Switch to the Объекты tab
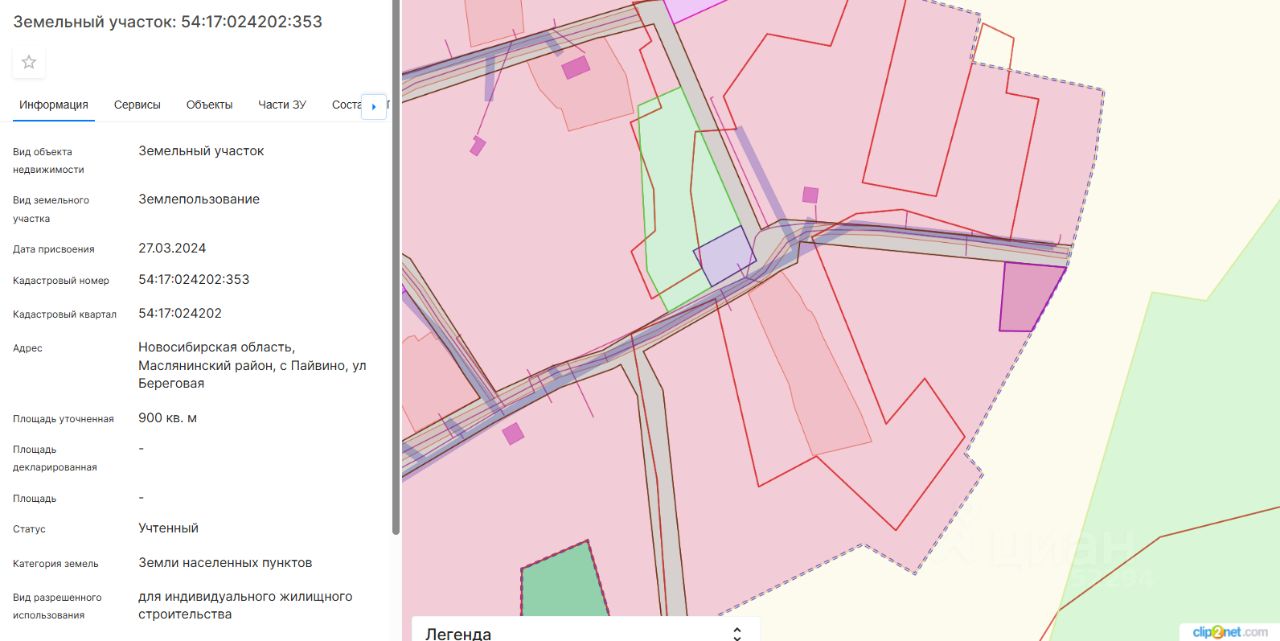The width and height of the screenshot is (1280, 641). click(x=209, y=105)
